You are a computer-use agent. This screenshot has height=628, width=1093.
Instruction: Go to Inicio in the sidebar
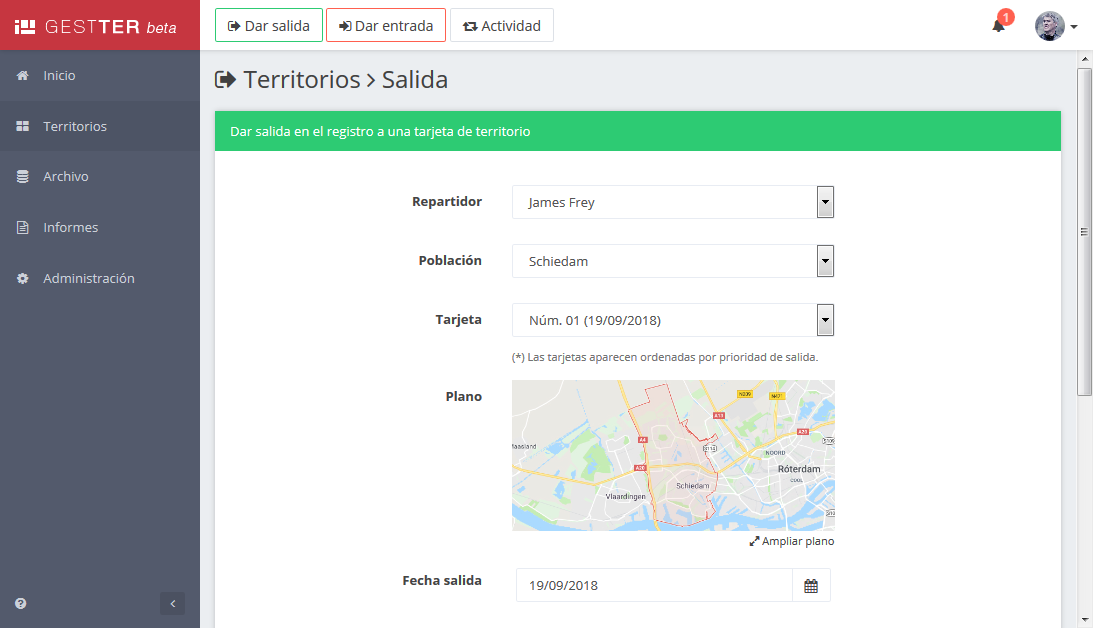point(100,75)
